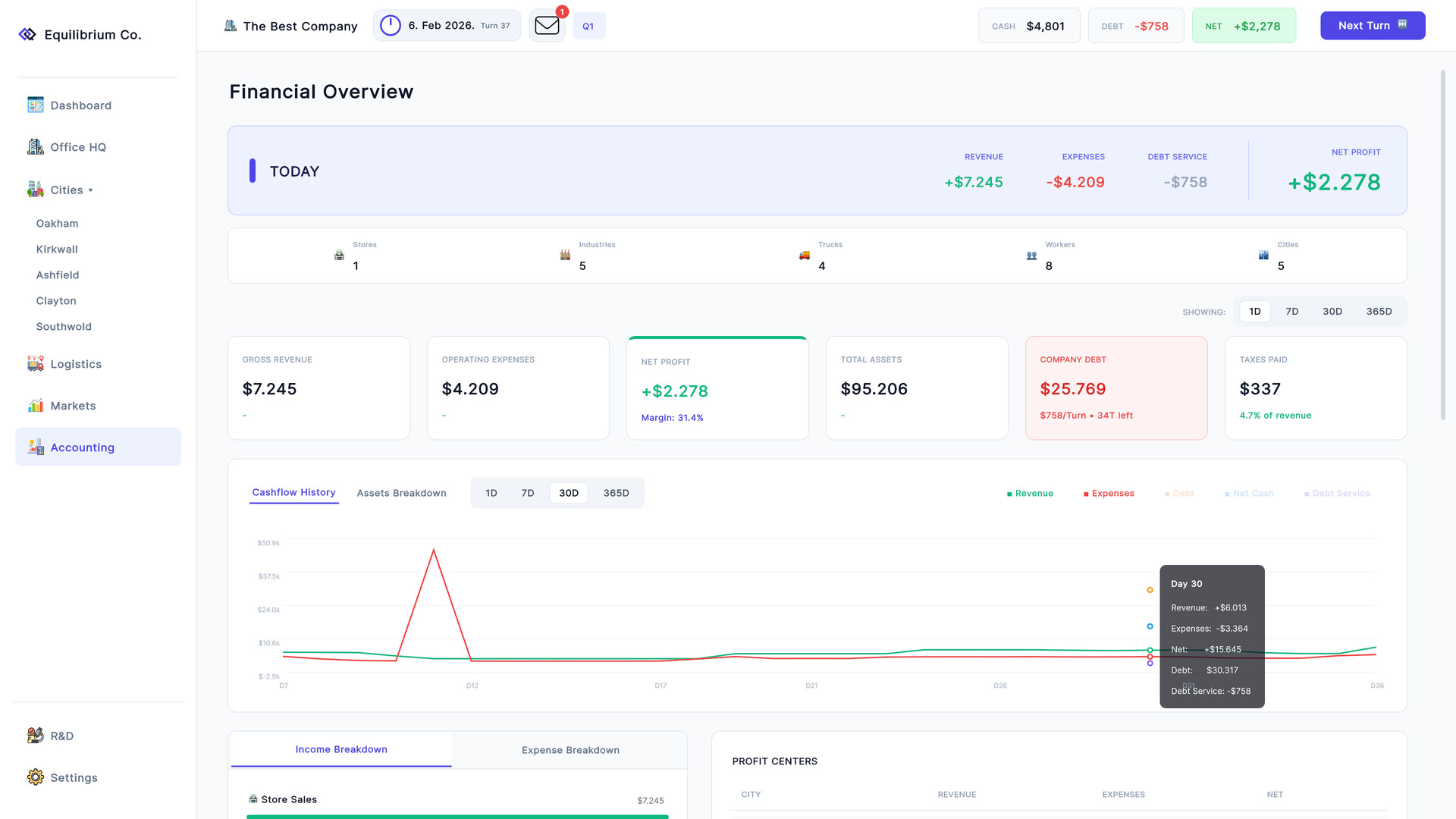Show the Net Cash series in legend

pyautogui.click(x=1249, y=493)
